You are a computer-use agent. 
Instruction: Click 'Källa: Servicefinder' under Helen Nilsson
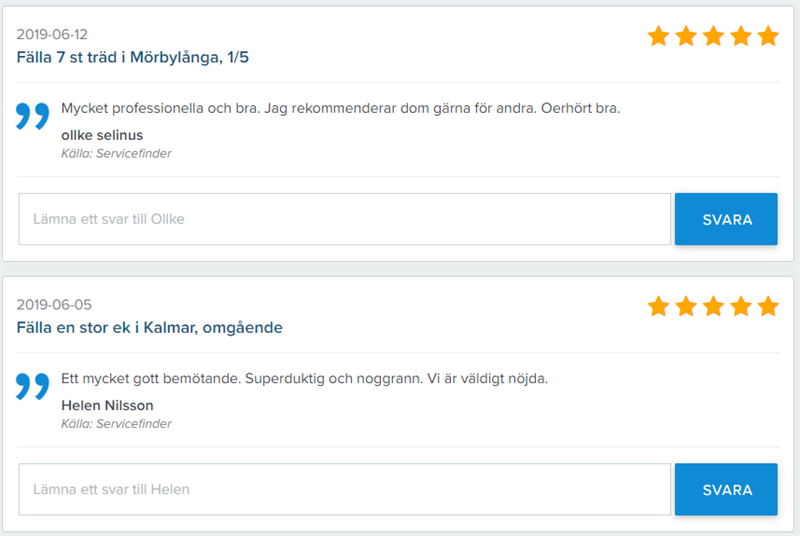(116, 424)
